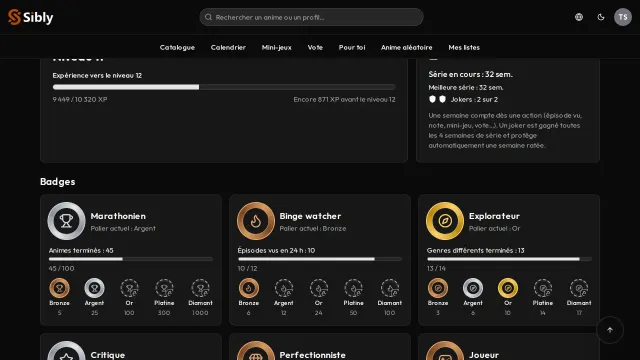Click the Marathonien silver trophy badge
Screen dimensions: 640x360
tap(66, 221)
